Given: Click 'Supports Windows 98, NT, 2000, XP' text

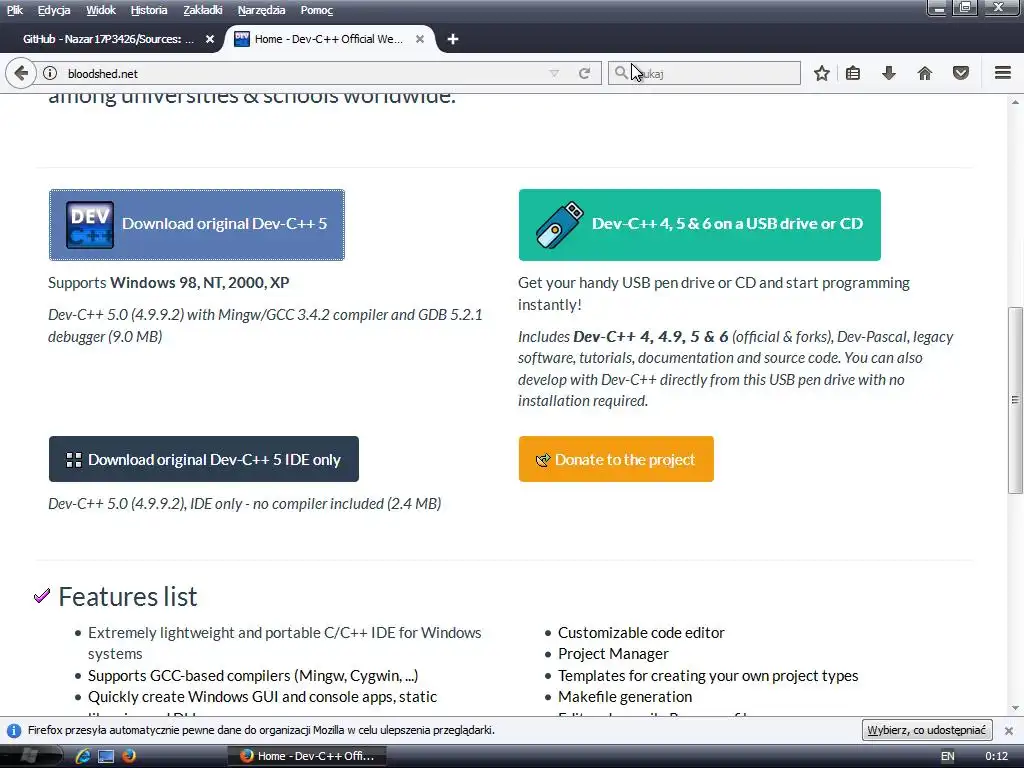Looking at the screenshot, I should (x=168, y=283).
